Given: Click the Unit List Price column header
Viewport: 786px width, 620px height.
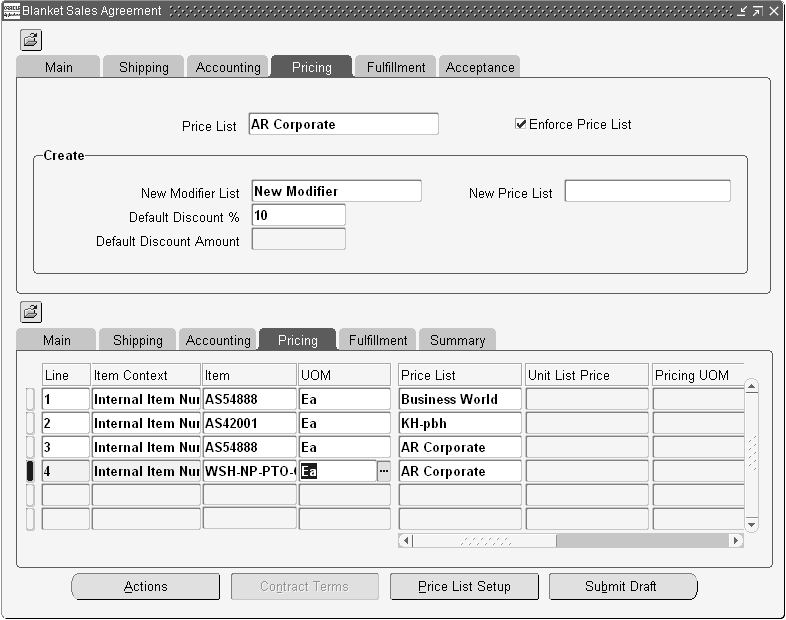Looking at the screenshot, I should click(586, 375).
